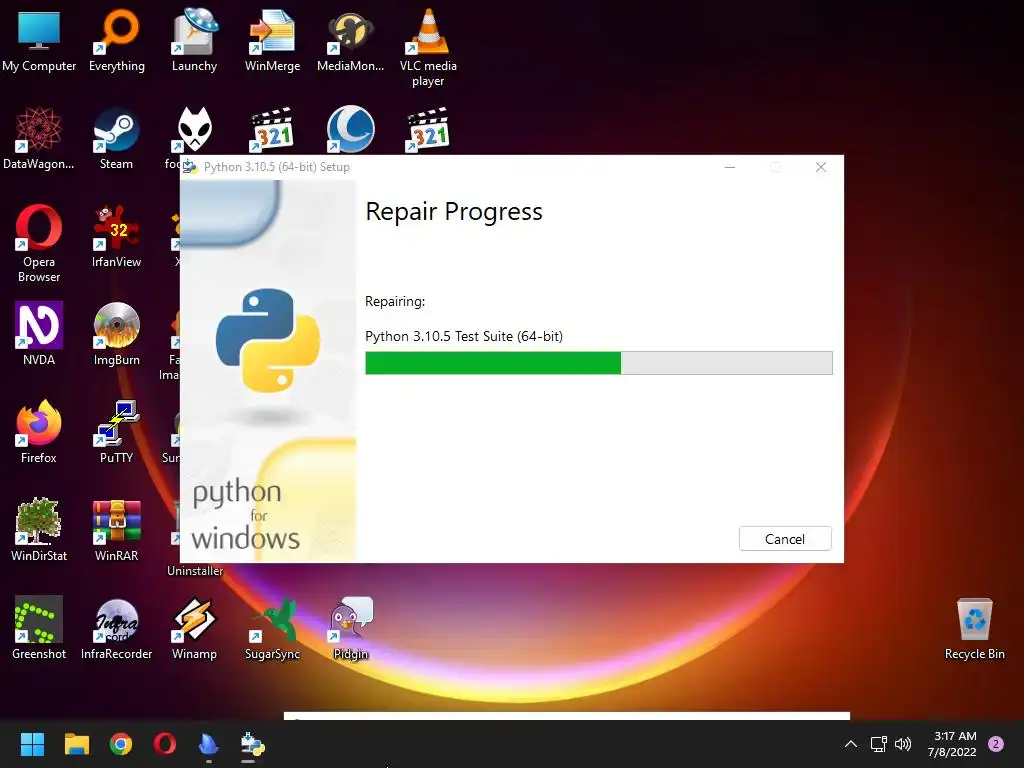Viewport: 1024px width, 768px height.
Task: Launch ImgBurn desktop shortcut
Action: (116, 334)
